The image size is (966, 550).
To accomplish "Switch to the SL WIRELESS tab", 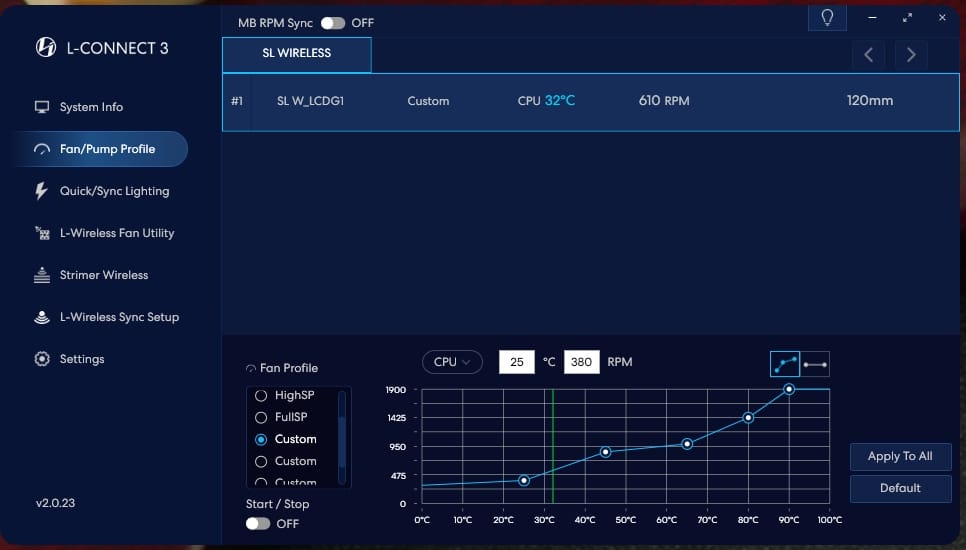I will [x=297, y=54].
